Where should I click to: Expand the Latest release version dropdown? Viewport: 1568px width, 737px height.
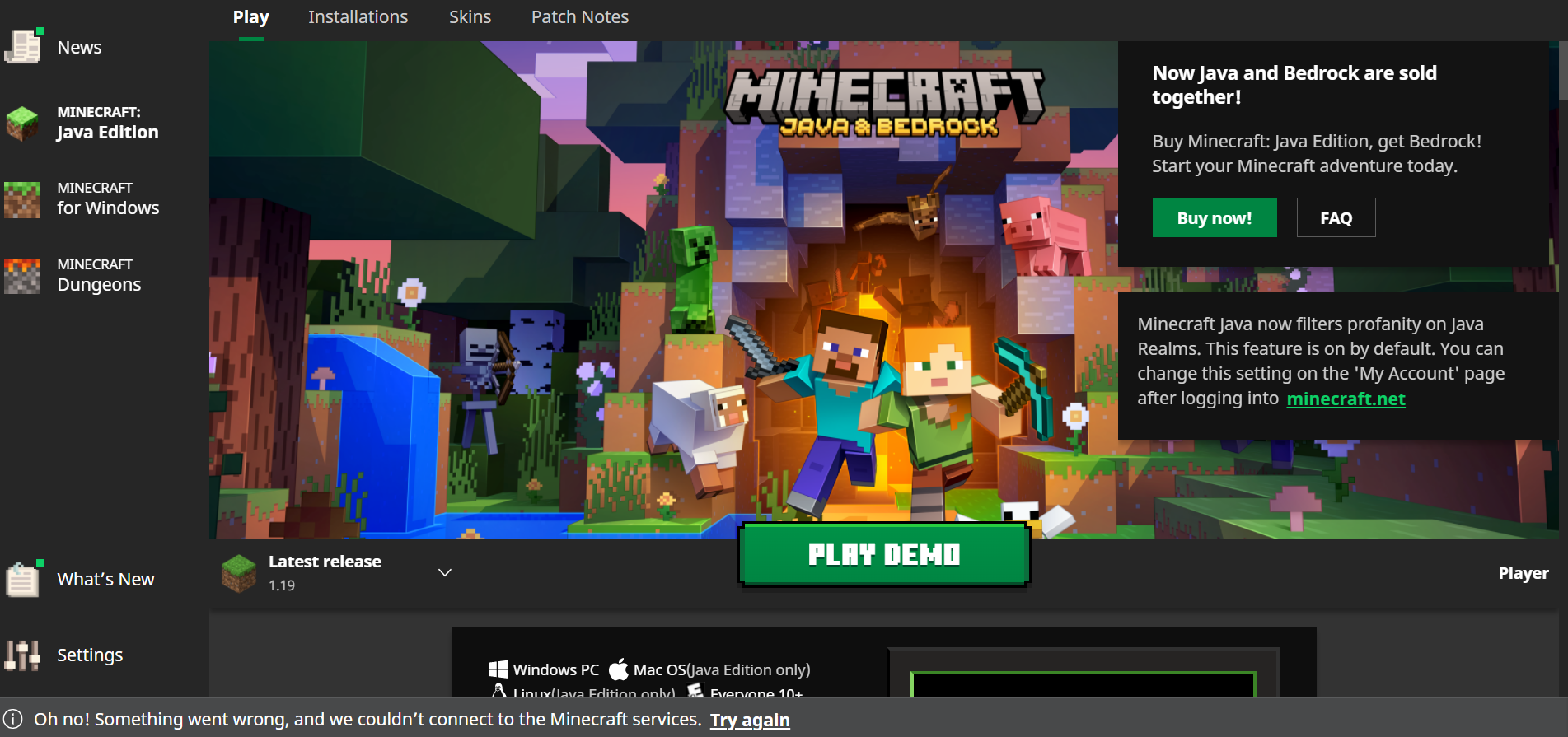445,572
